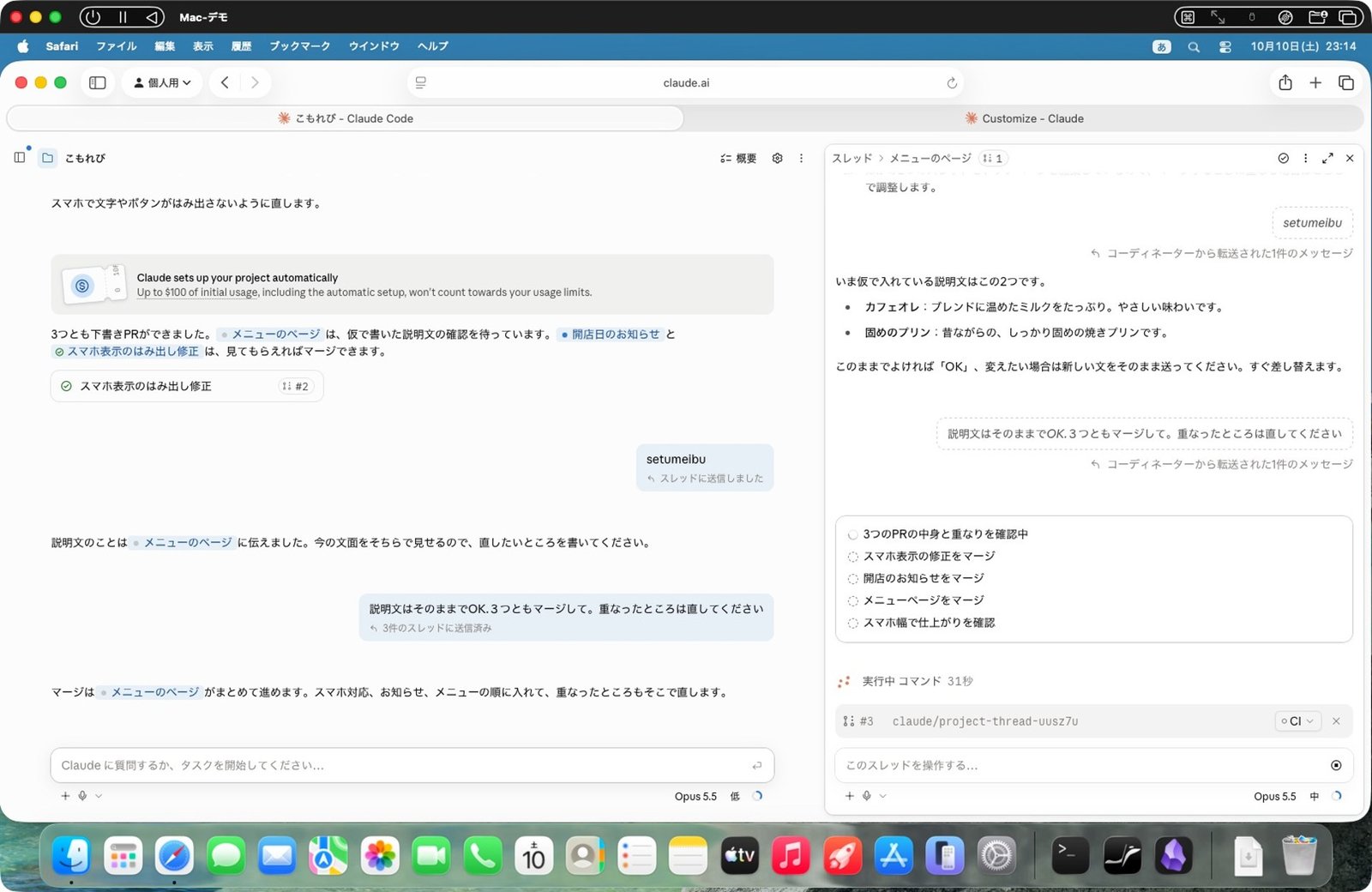Open a new tab with the plus button
The image size is (1372, 892).
click(x=1315, y=82)
